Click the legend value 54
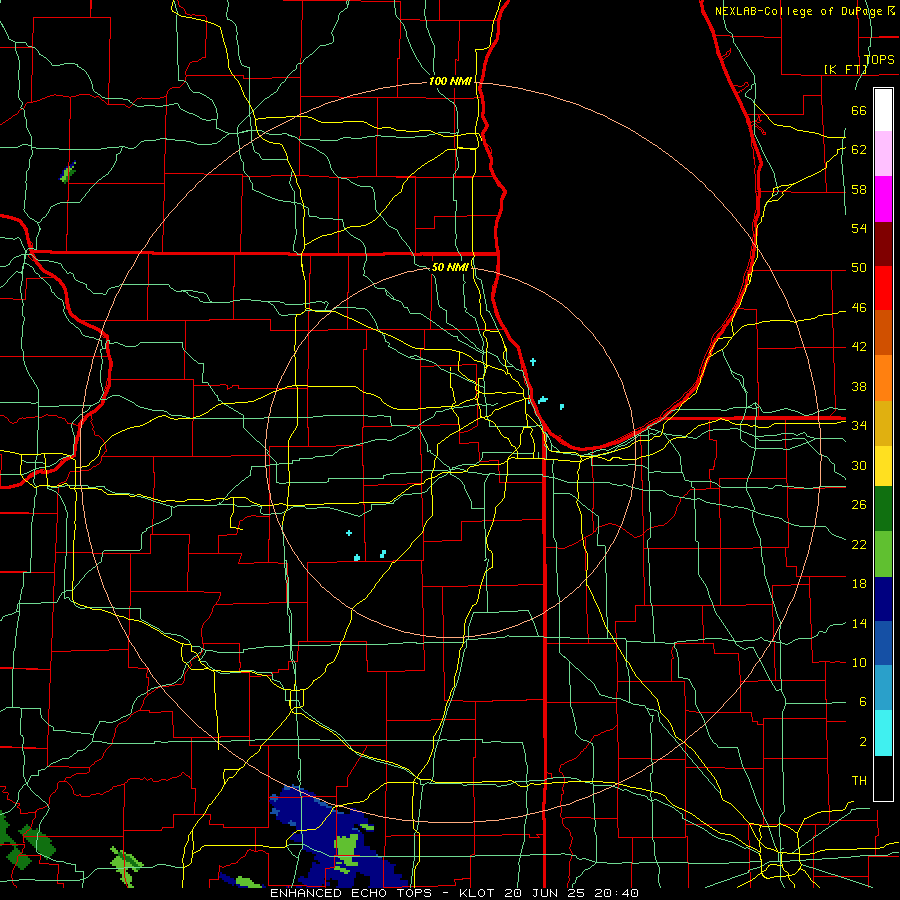 click(x=859, y=228)
